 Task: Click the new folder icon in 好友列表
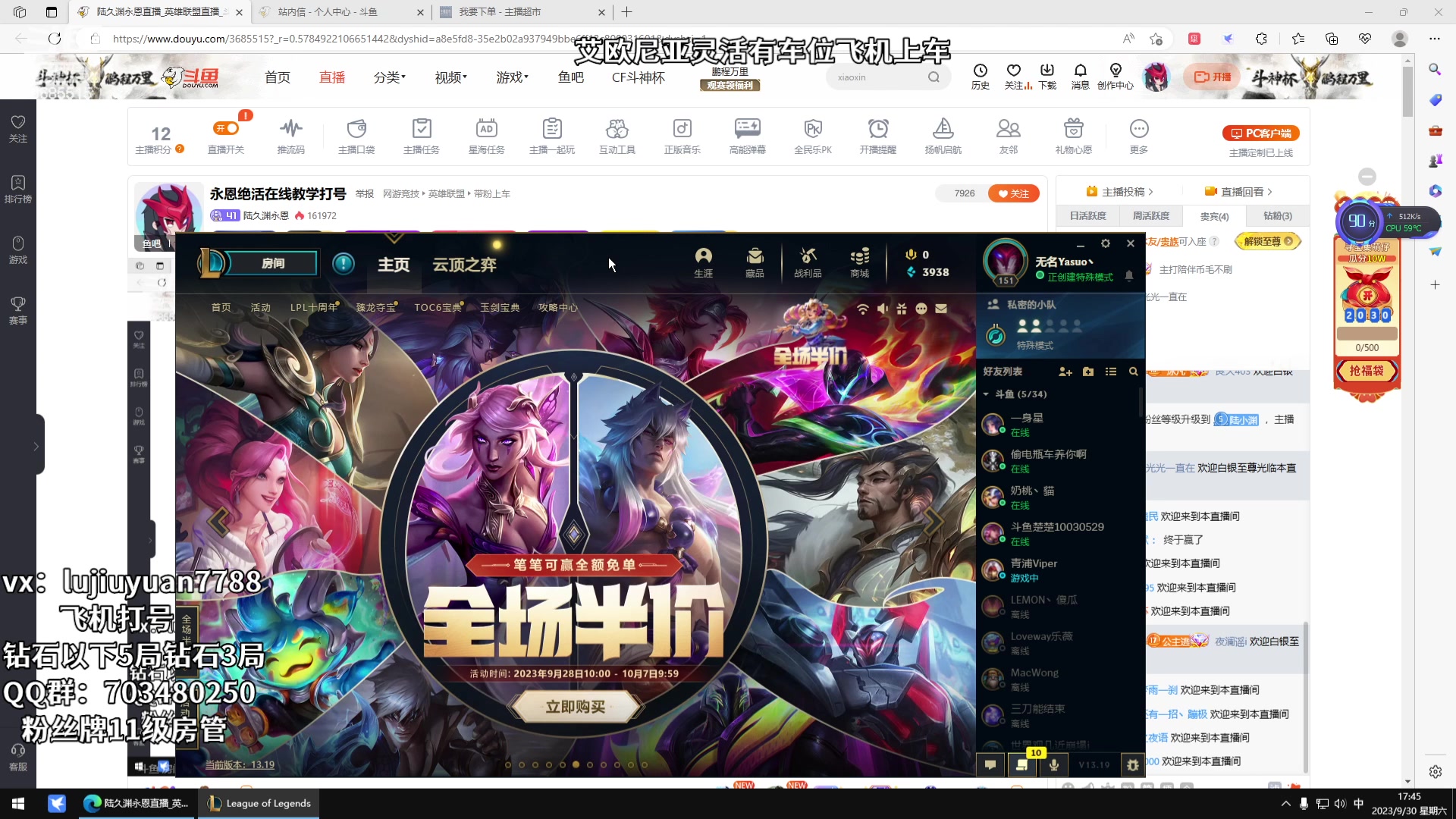point(1088,372)
